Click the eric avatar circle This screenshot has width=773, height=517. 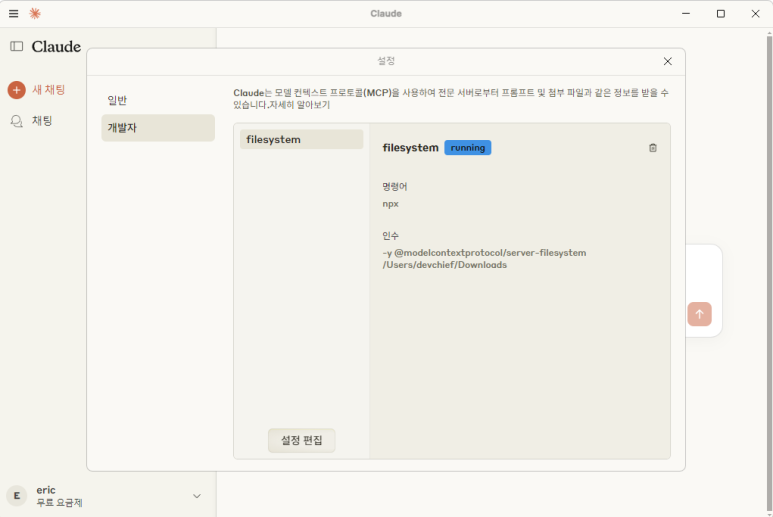click(17, 496)
